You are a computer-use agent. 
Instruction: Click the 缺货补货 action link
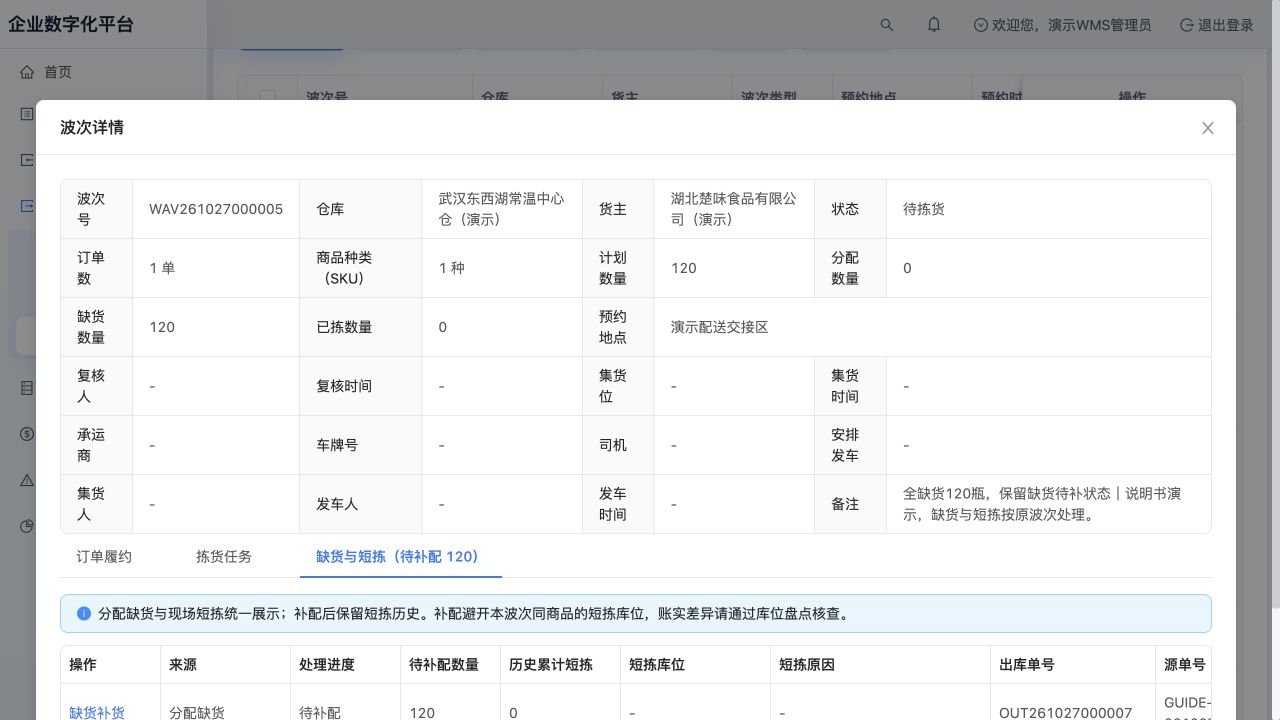(x=97, y=713)
